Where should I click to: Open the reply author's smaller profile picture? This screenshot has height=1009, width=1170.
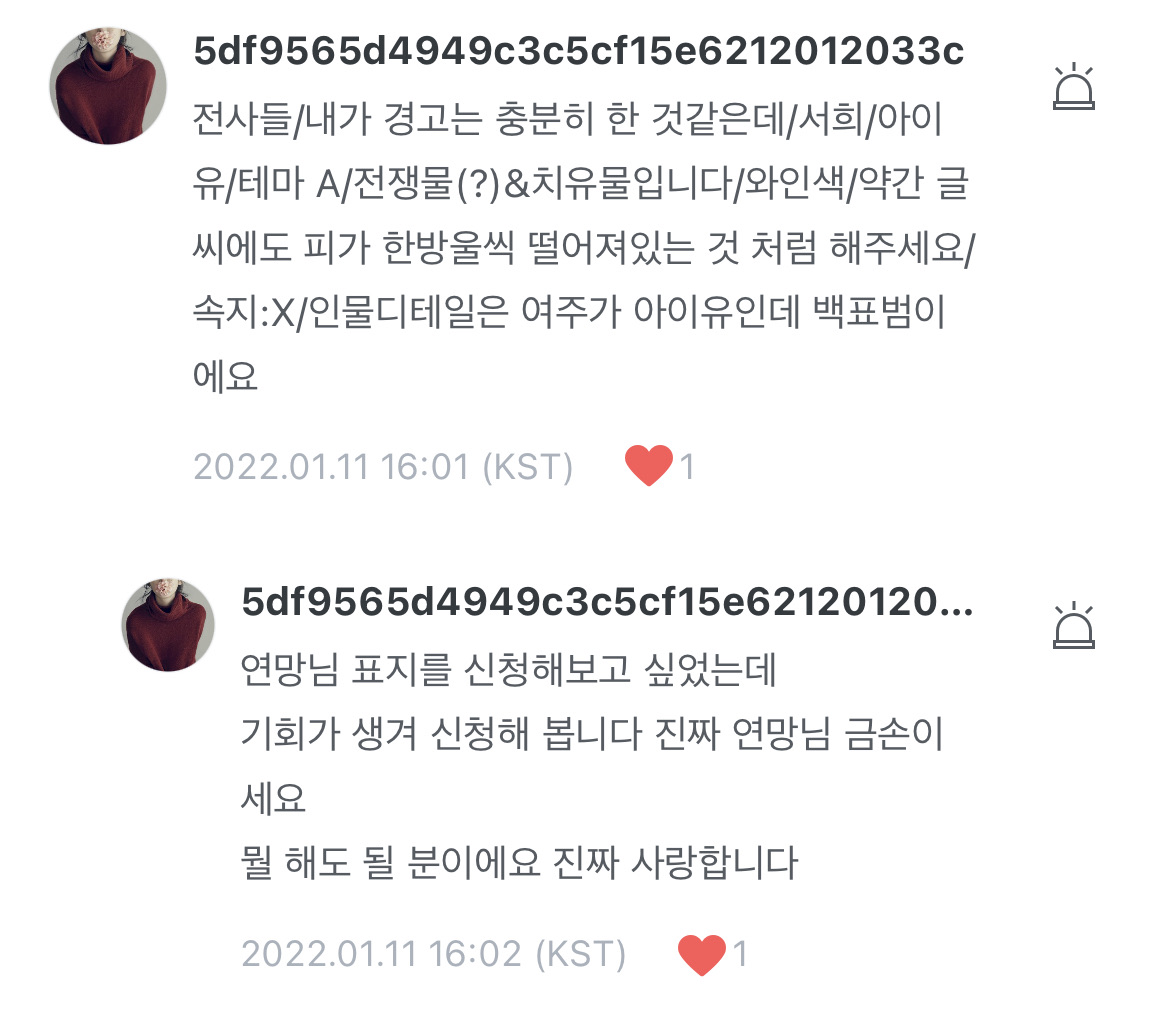pyautogui.click(x=168, y=625)
